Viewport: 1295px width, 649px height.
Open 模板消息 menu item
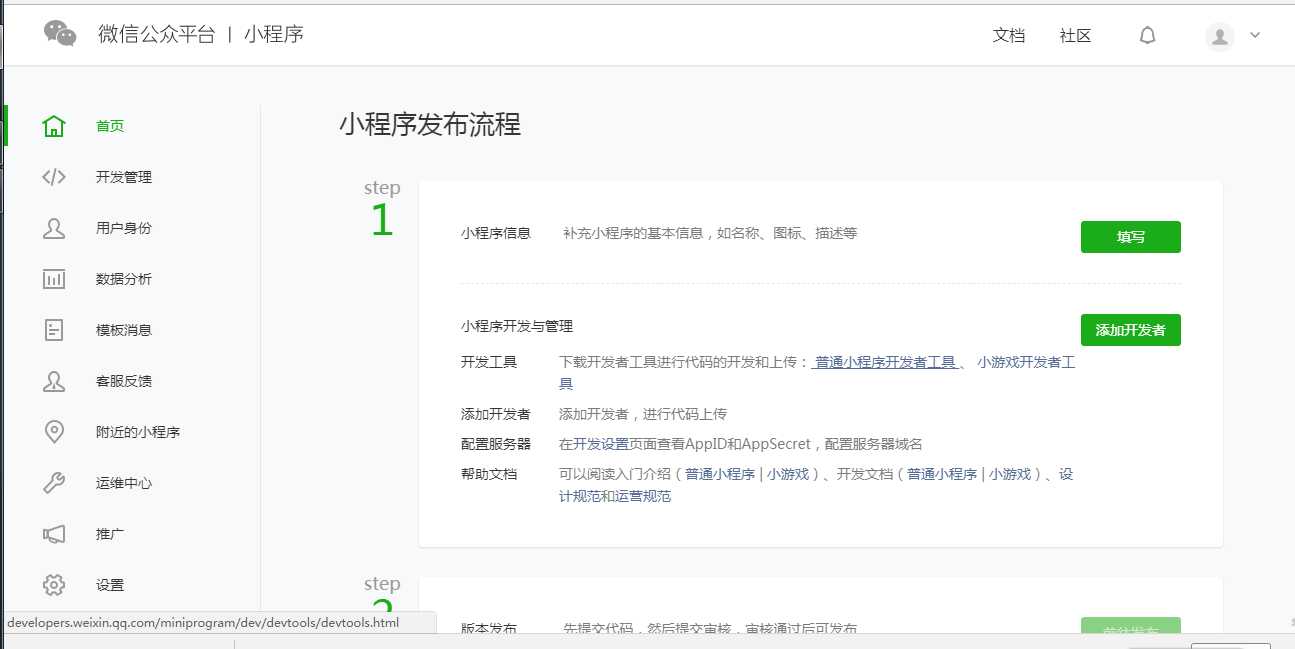124,330
